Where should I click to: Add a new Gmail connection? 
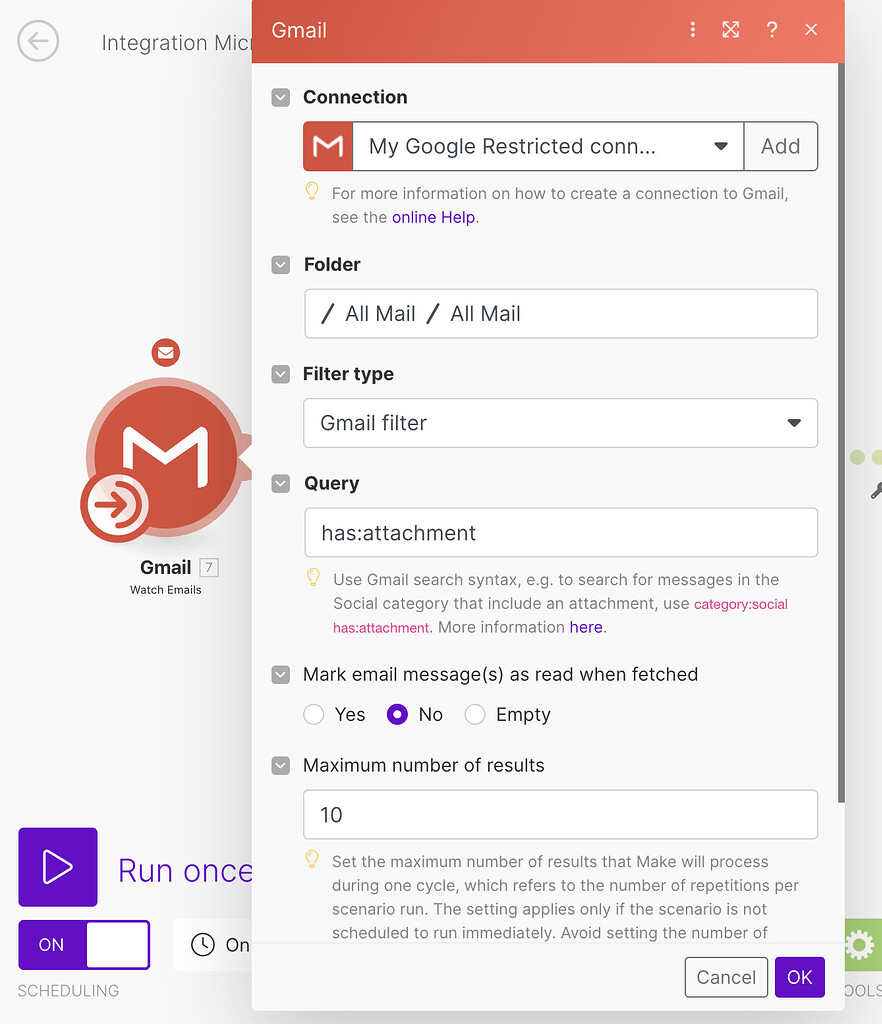781,146
